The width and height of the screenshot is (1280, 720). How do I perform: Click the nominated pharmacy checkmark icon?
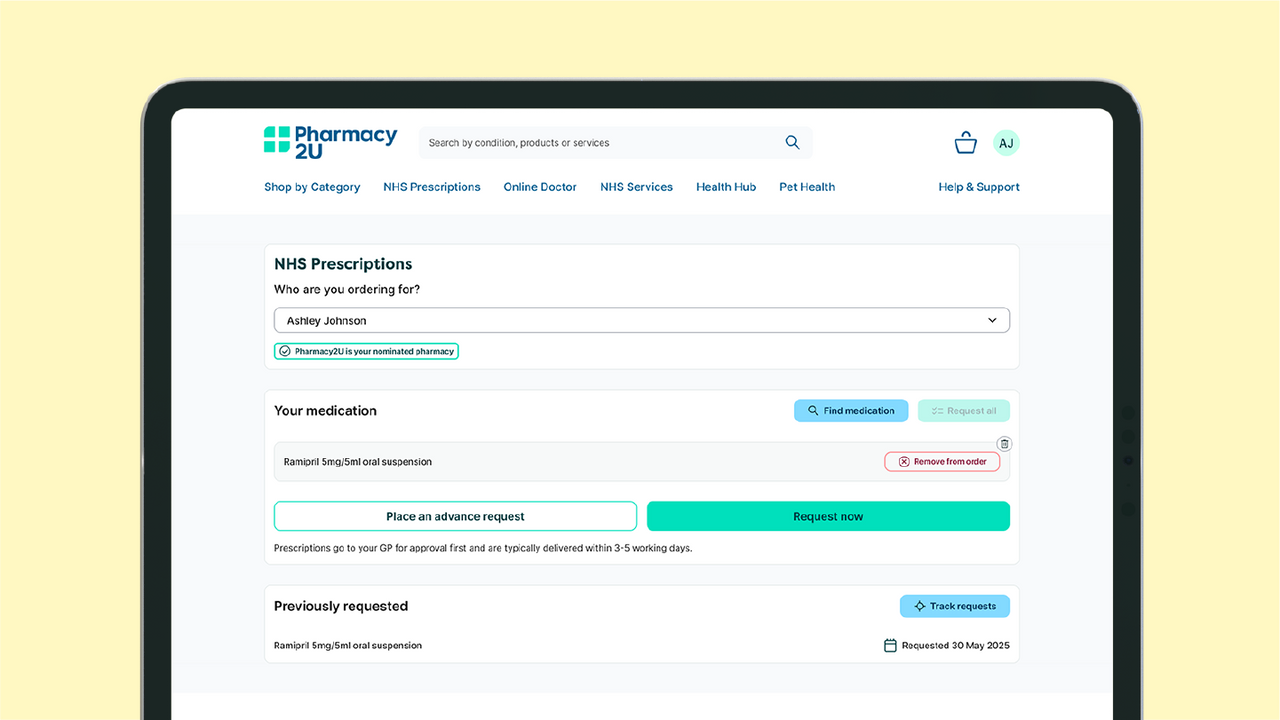[285, 352]
